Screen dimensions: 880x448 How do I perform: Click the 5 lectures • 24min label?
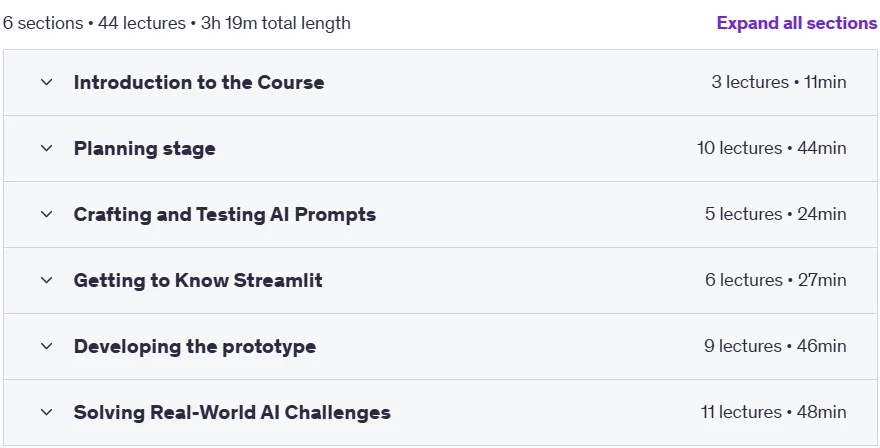tap(776, 214)
